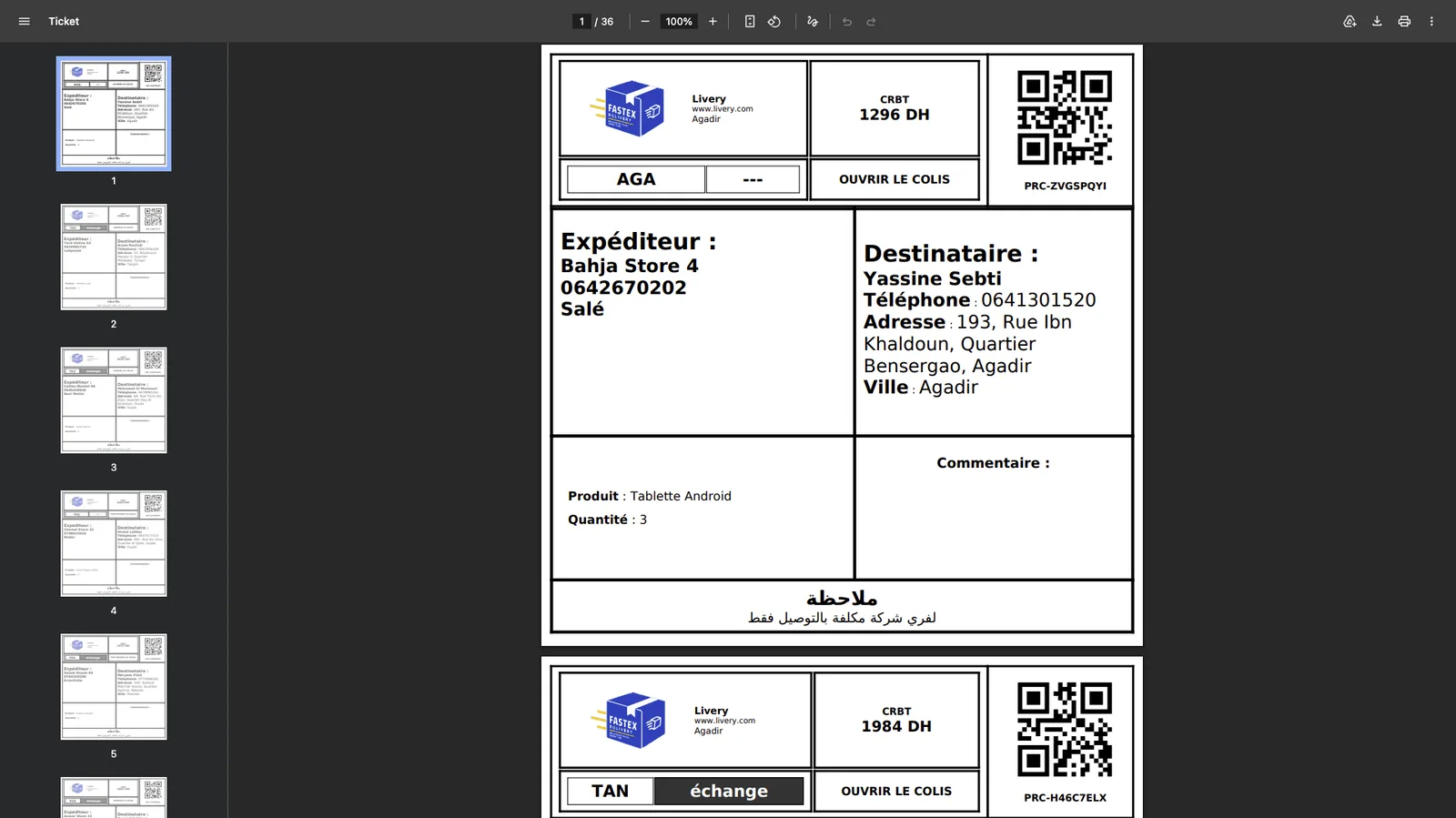Image resolution: width=1456 pixels, height=818 pixels.
Task: Click the Expéditeur heading
Action: point(638,241)
